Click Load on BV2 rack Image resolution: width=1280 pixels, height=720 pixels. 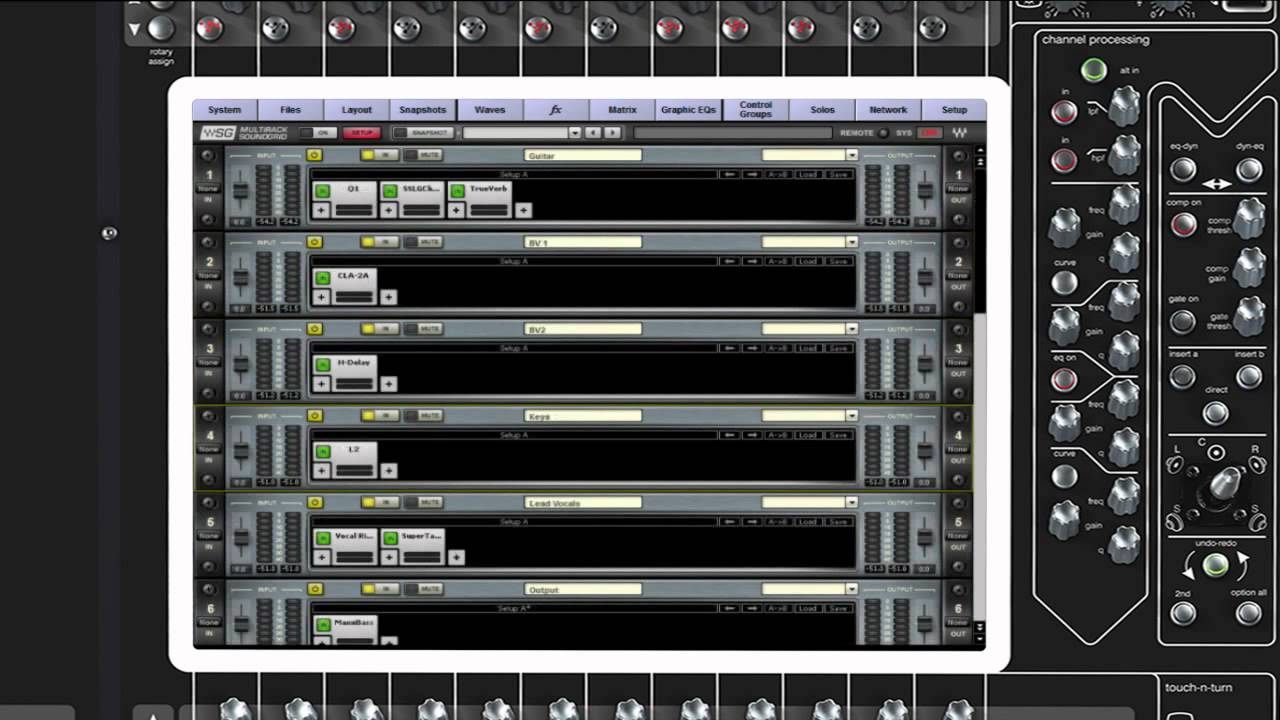tap(807, 348)
